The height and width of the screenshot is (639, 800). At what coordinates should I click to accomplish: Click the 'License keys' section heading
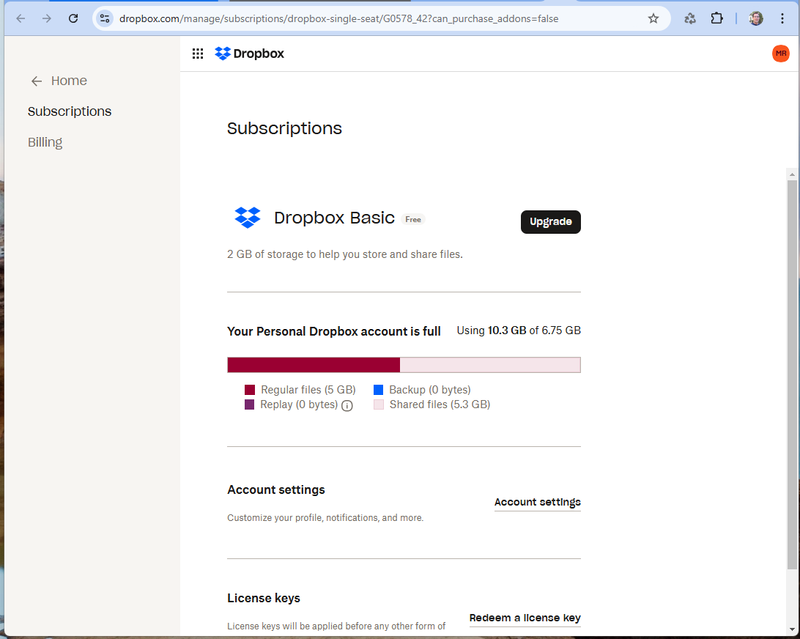[263, 598]
